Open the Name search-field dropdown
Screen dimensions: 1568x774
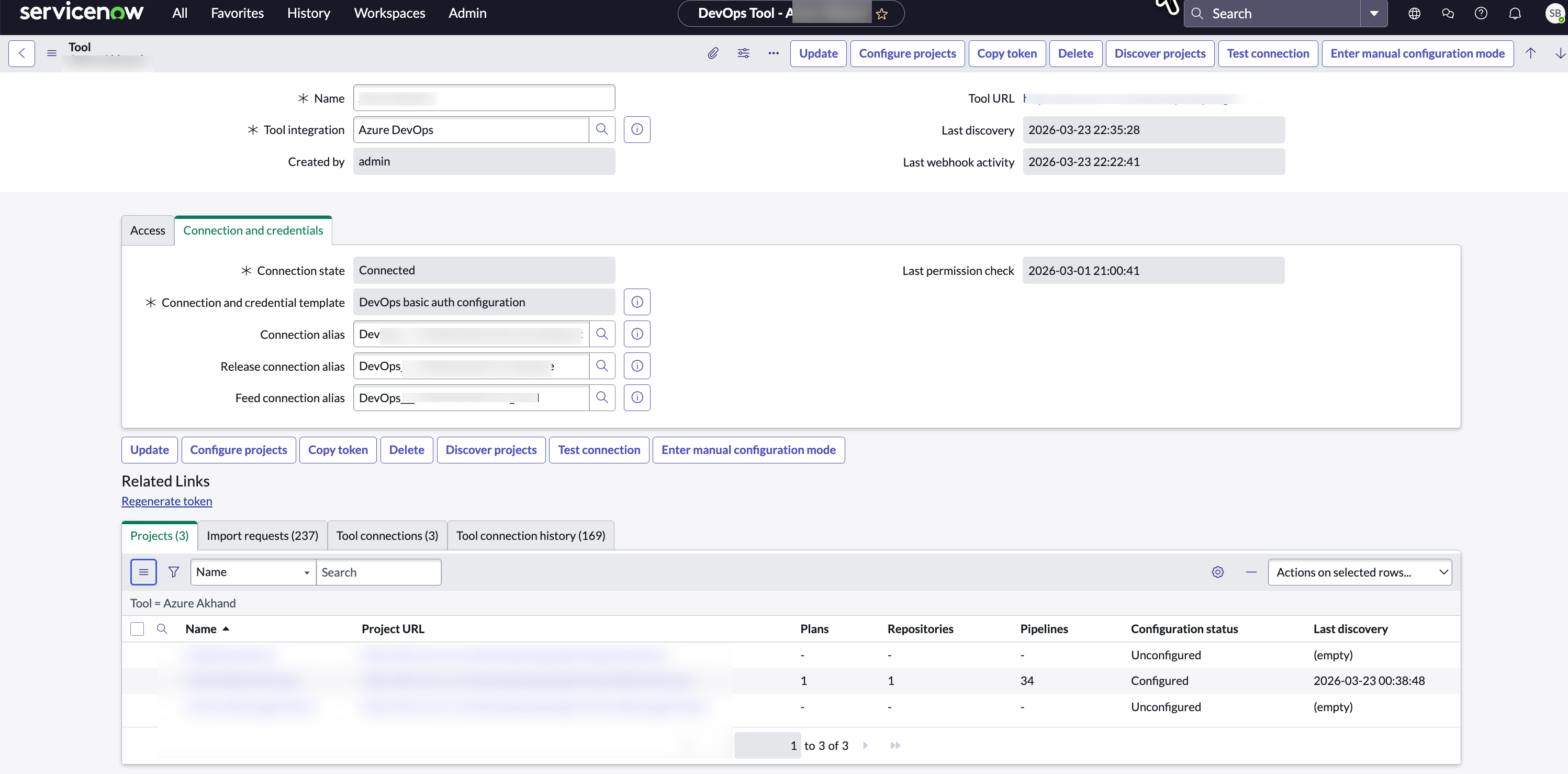pos(253,572)
